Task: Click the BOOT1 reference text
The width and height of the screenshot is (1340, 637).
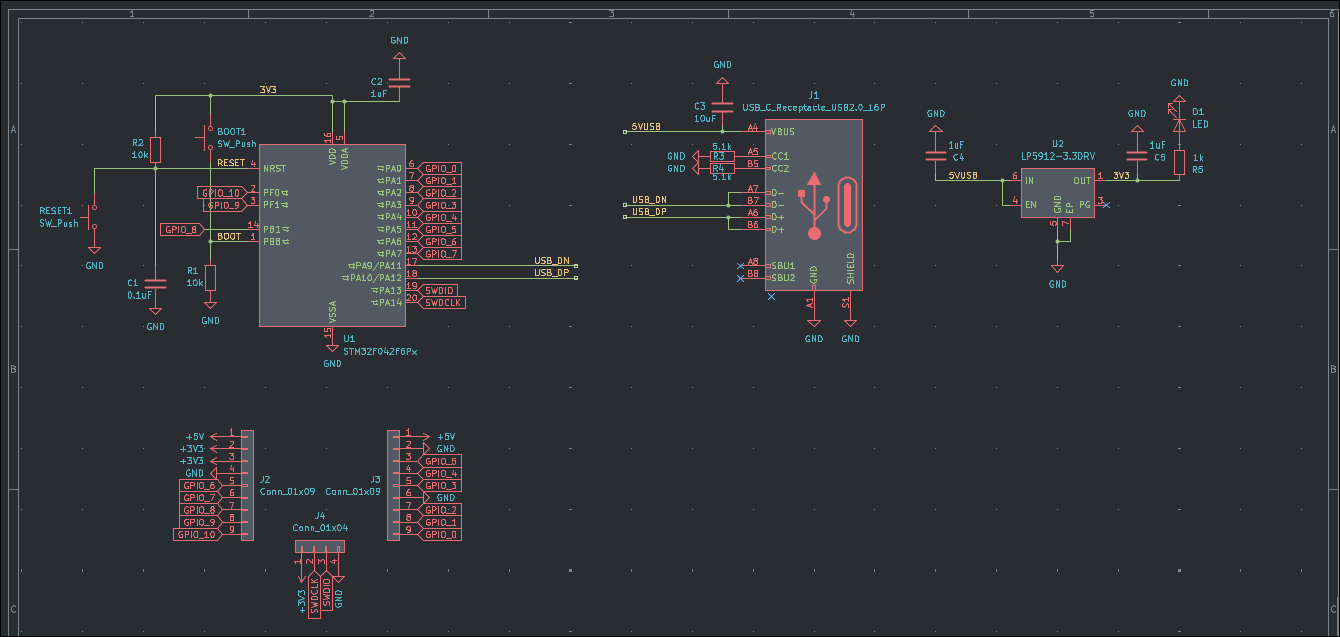Action: pyautogui.click(x=232, y=131)
